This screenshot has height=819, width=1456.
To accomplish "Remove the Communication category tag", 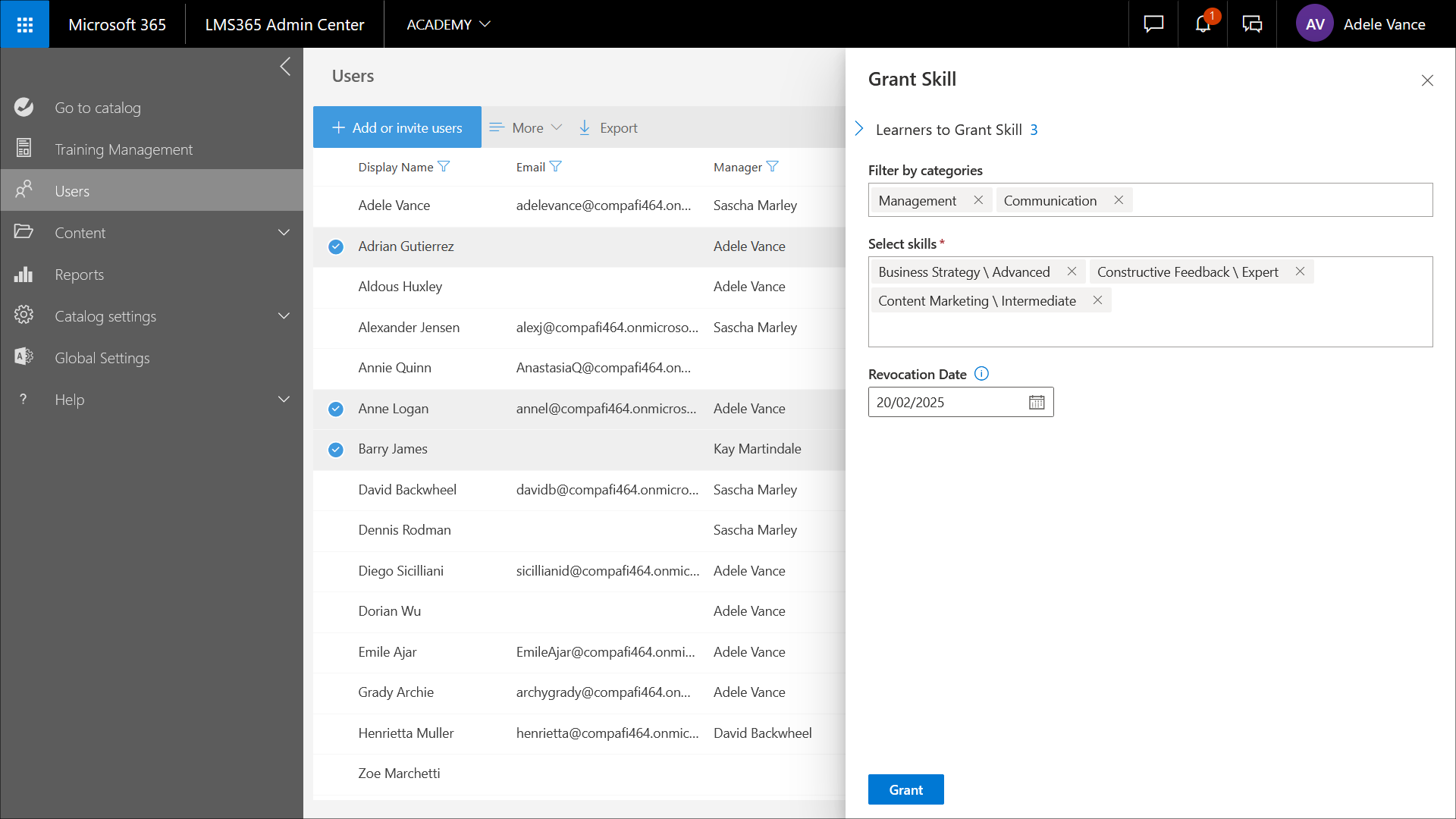I will [x=1119, y=200].
